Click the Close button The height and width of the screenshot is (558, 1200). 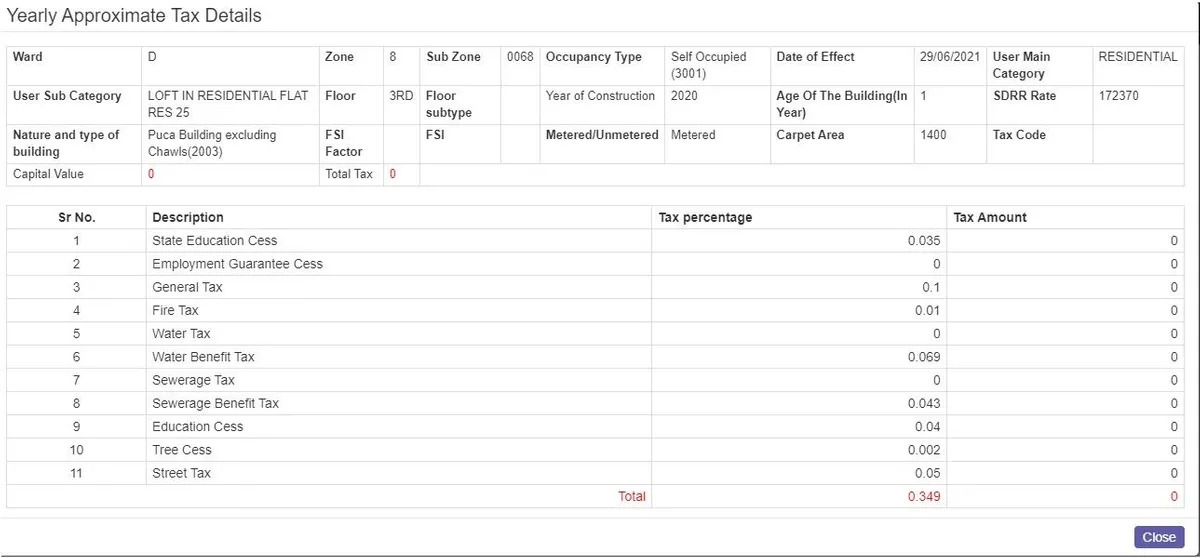pyautogui.click(x=1158, y=537)
